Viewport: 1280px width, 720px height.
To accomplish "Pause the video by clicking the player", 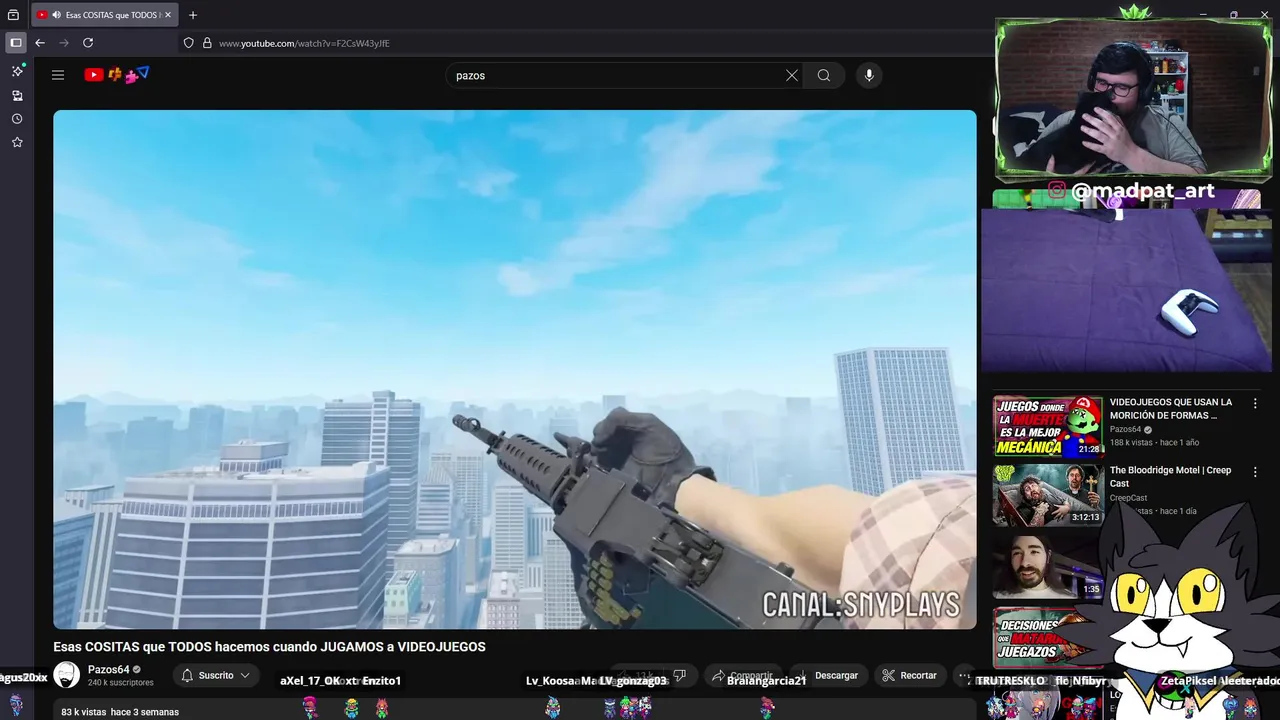I will point(515,369).
